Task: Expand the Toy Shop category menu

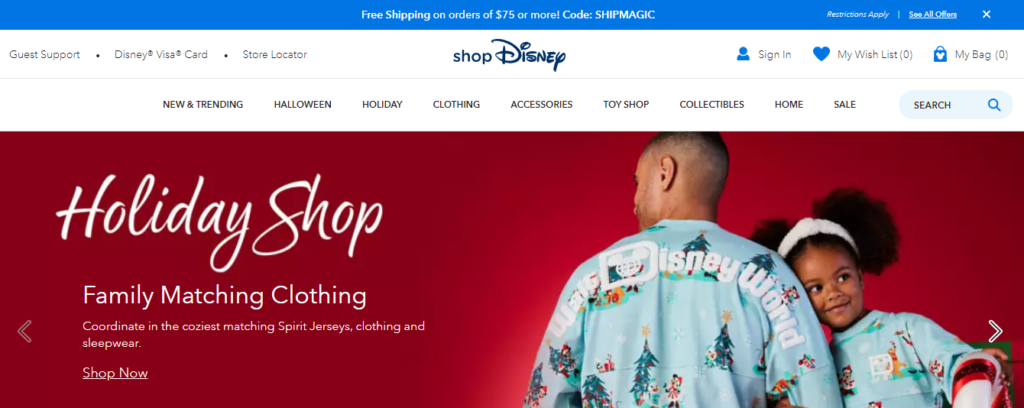Action: (x=626, y=104)
